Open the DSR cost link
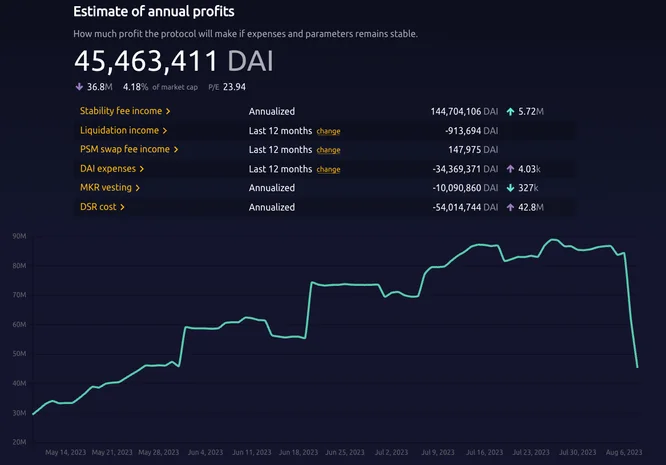666x465 pixels. tap(102, 207)
